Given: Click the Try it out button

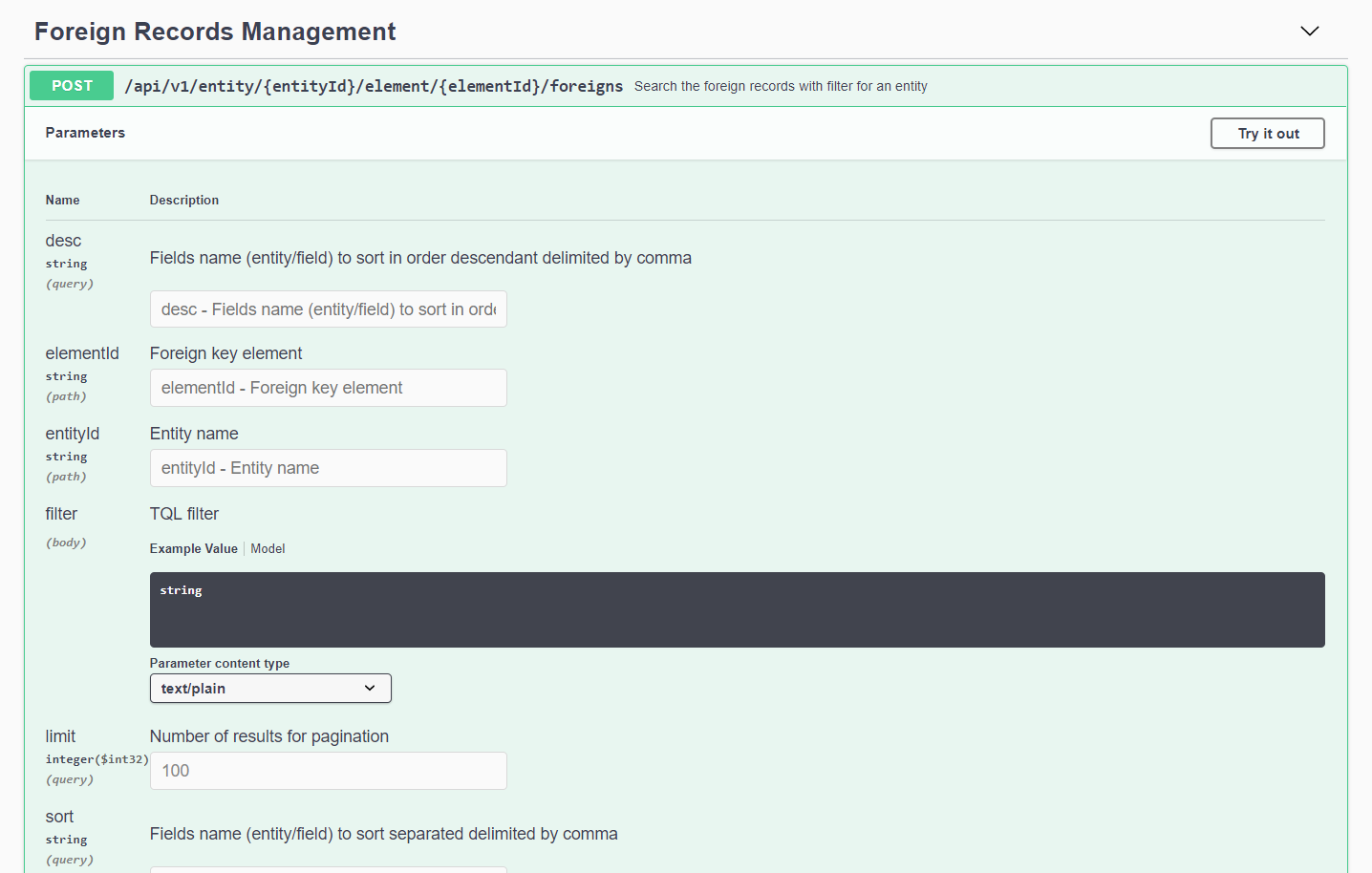Looking at the screenshot, I should point(1267,134).
